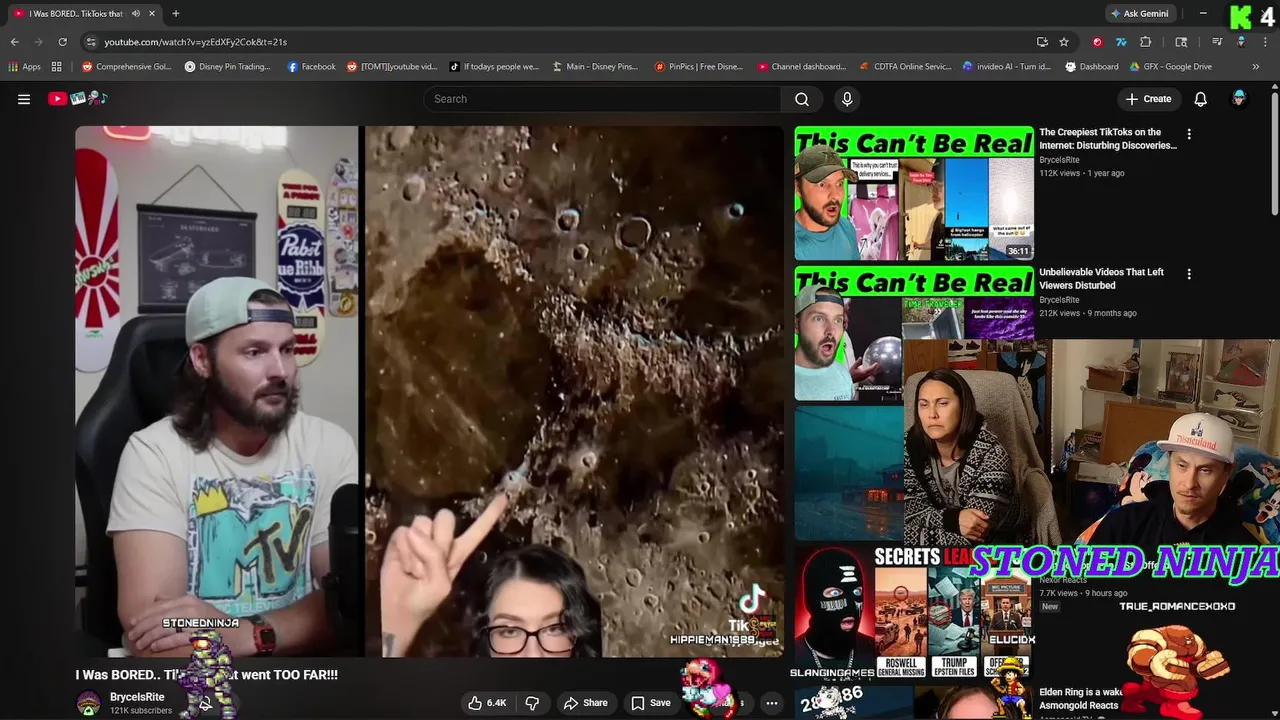Open the Dashboard bookmark
This screenshot has width=1280, height=720.
pyautogui.click(x=1092, y=67)
